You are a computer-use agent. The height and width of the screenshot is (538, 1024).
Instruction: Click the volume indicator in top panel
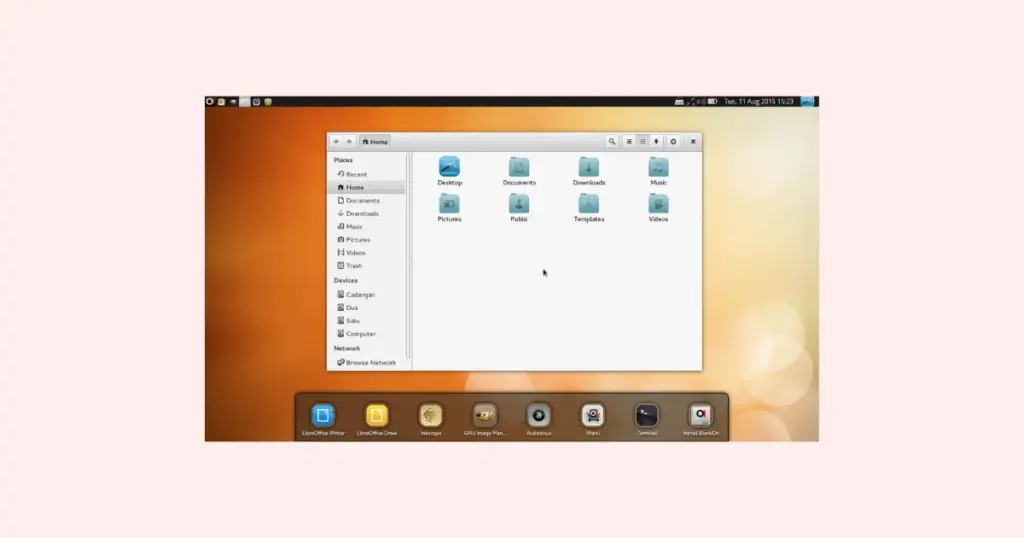[701, 102]
